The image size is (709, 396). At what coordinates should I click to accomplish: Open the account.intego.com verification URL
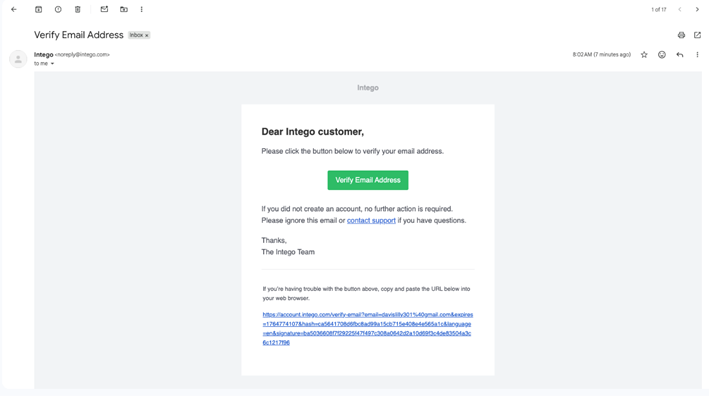(368, 329)
